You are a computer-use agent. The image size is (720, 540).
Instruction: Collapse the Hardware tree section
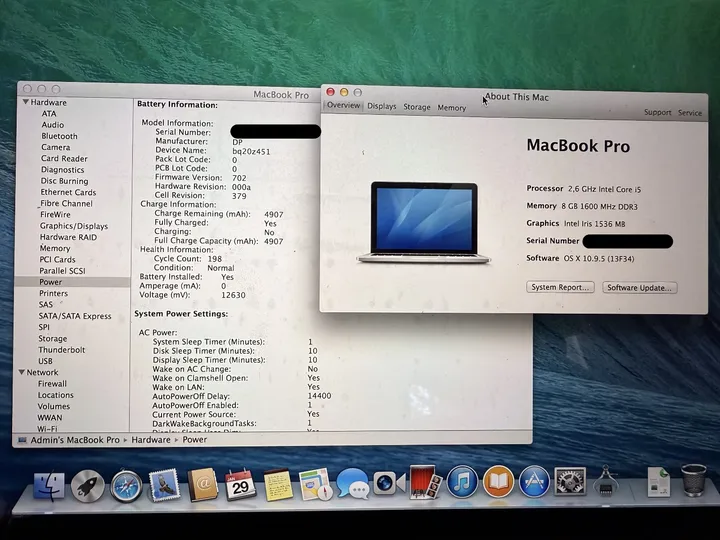tap(26, 102)
